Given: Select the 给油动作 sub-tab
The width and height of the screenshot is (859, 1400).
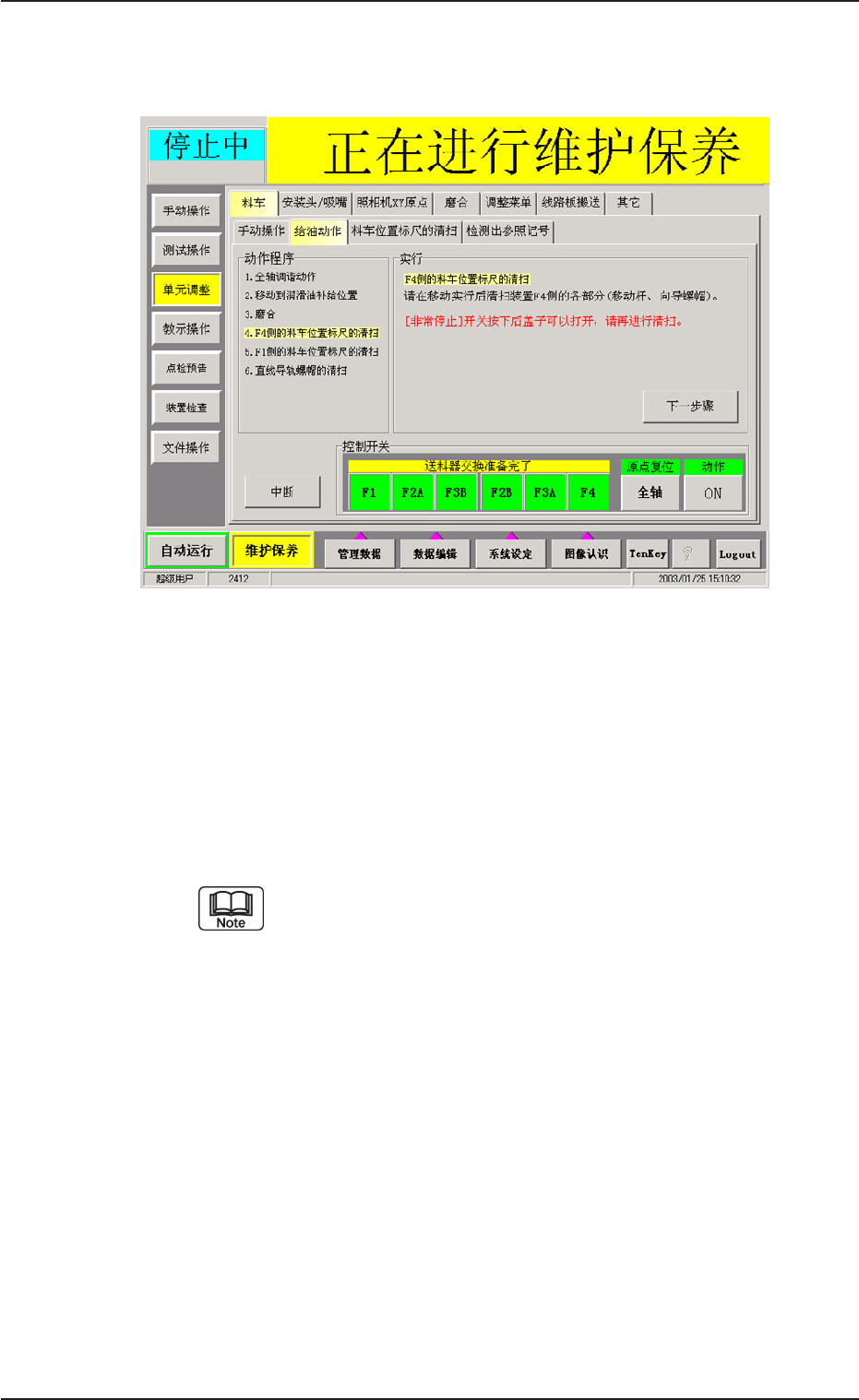Looking at the screenshot, I should point(317,231).
